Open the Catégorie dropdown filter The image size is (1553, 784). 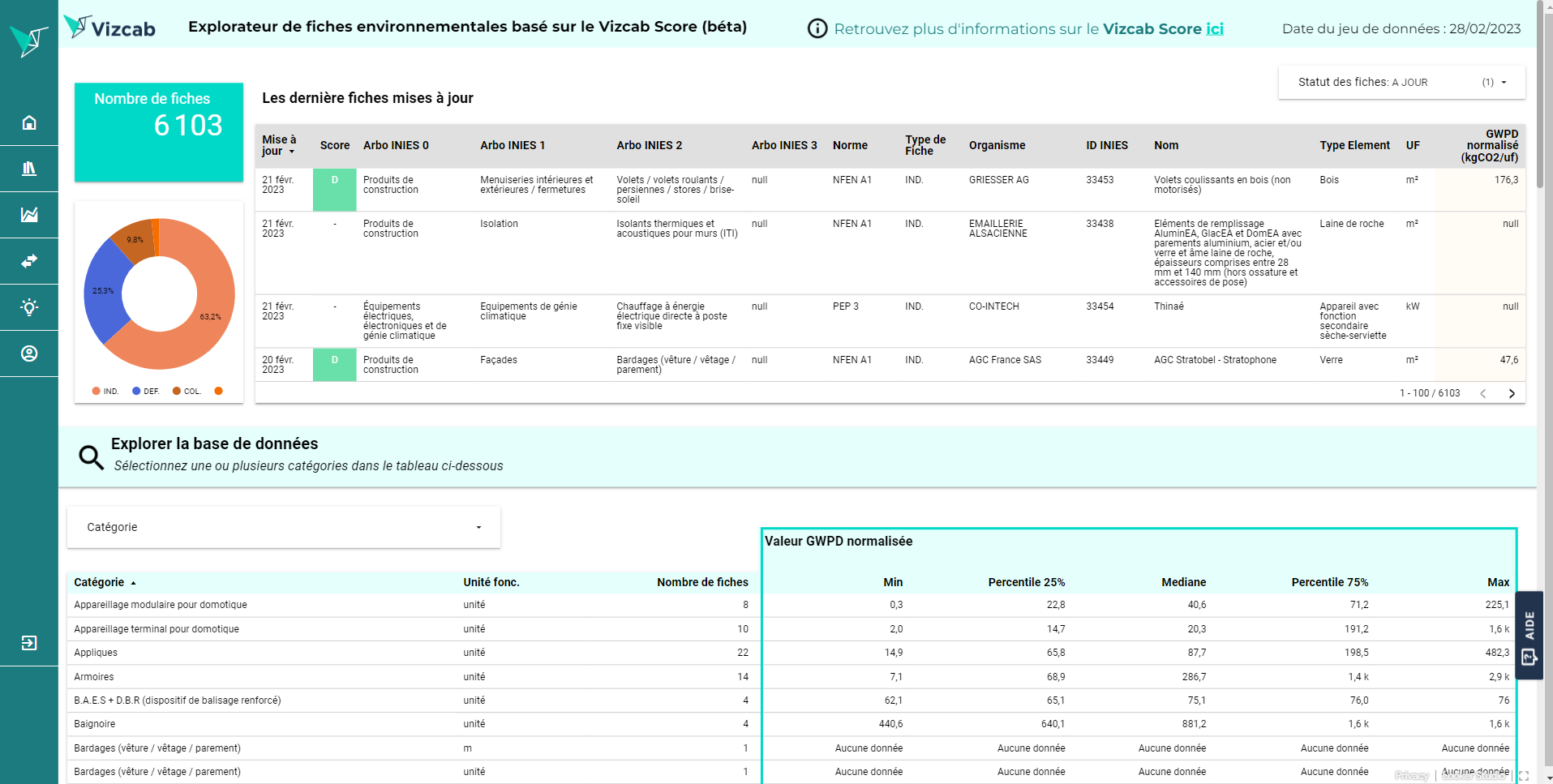(284, 527)
